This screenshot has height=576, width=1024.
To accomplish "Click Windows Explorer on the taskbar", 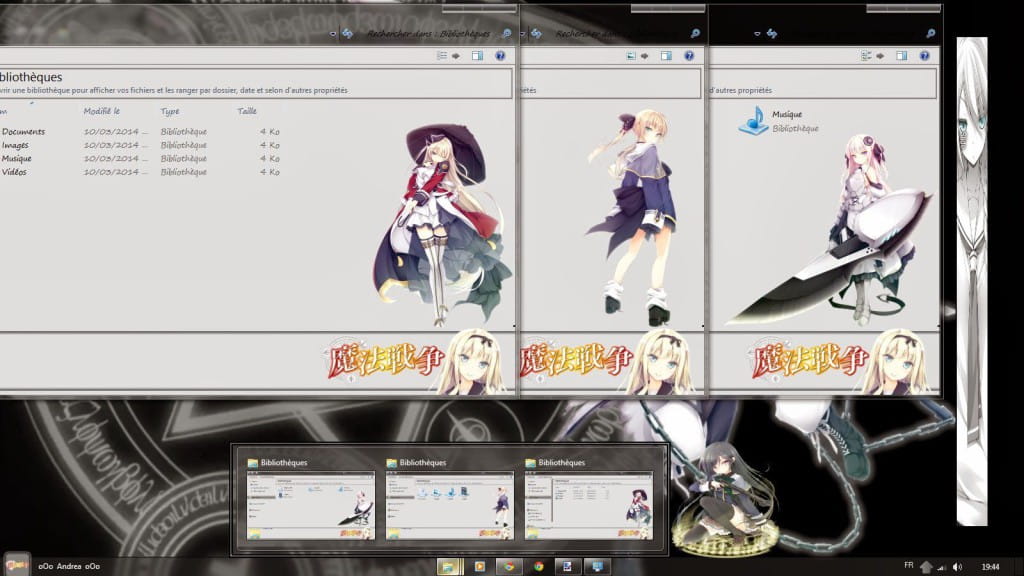I will click(x=446, y=565).
